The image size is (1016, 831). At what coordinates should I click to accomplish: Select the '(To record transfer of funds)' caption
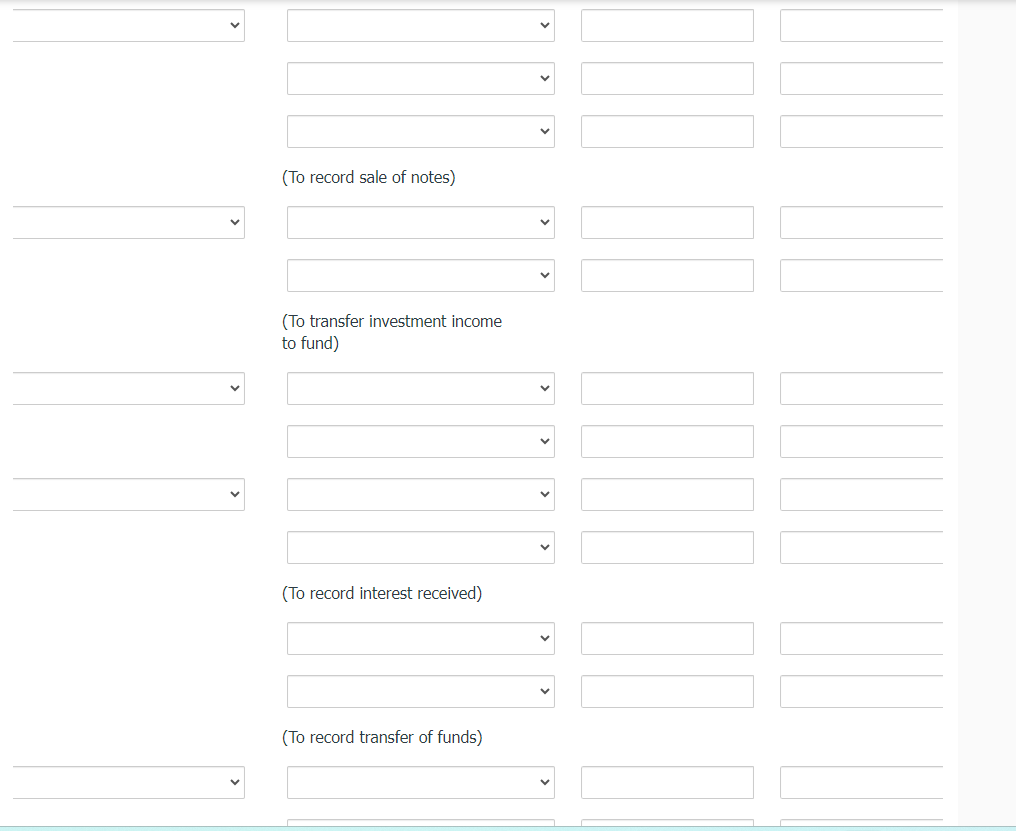tap(382, 738)
